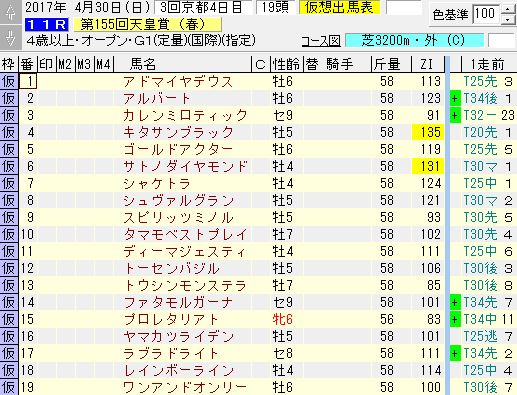
Task: Click the red 牝6 sex-age cell
Action: [x=283, y=320]
